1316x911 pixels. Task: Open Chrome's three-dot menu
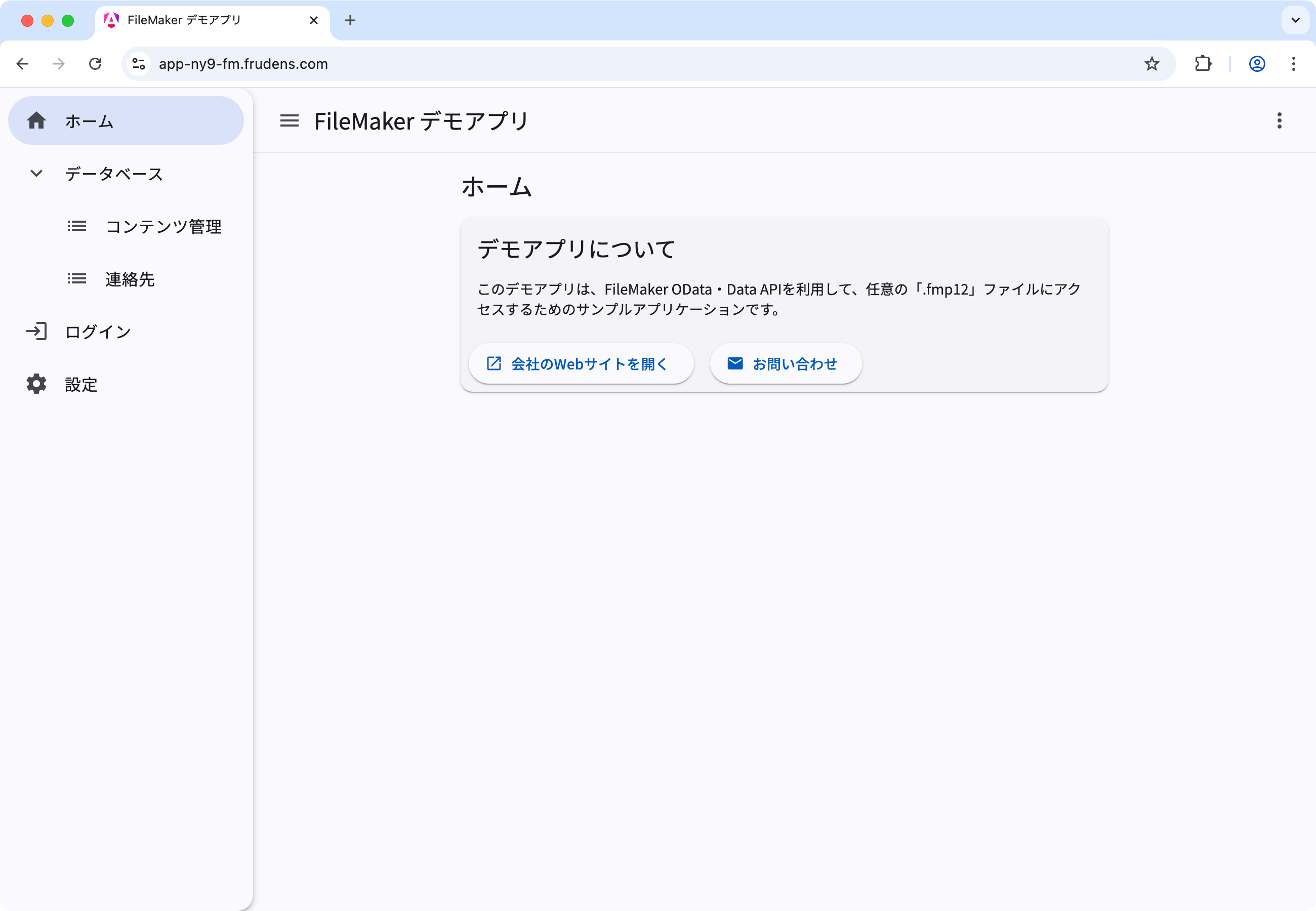tap(1294, 64)
